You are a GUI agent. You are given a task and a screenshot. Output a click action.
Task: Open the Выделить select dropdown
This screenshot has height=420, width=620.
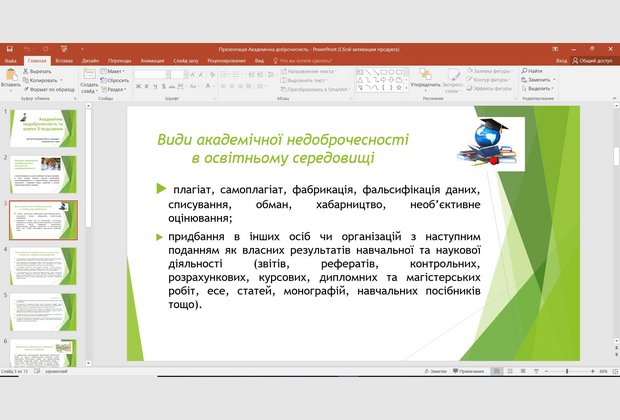[x=538, y=89]
